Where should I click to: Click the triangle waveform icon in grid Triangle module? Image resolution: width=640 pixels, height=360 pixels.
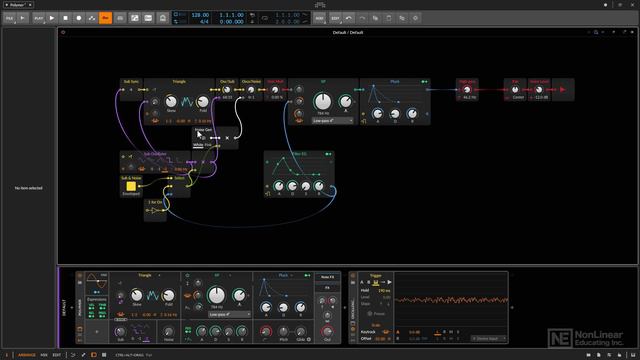187,102
